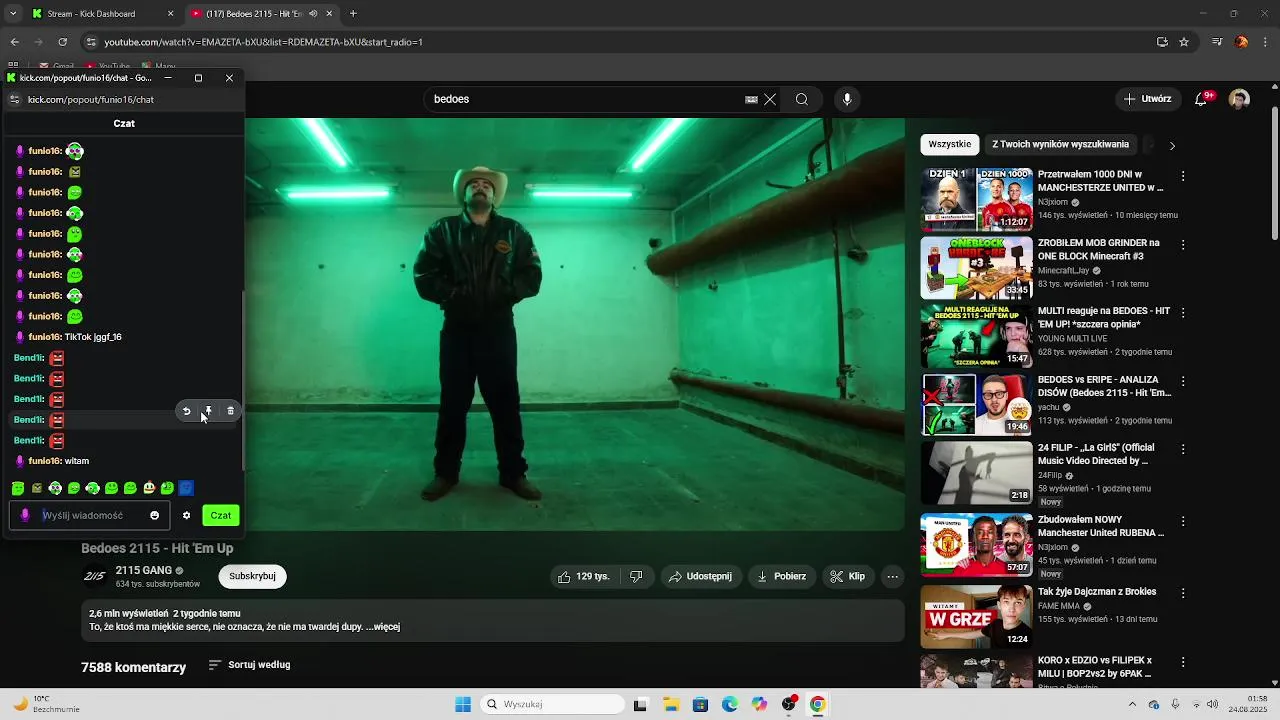Open options for Zbudowałem NOWY Manchester video
The height and width of the screenshot is (720, 1280).
click(x=1183, y=522)
